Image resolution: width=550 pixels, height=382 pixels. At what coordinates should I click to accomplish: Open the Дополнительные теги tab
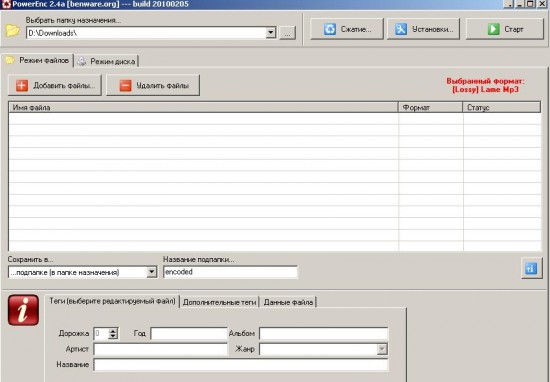pyautogui.click(x=219, y=302)
